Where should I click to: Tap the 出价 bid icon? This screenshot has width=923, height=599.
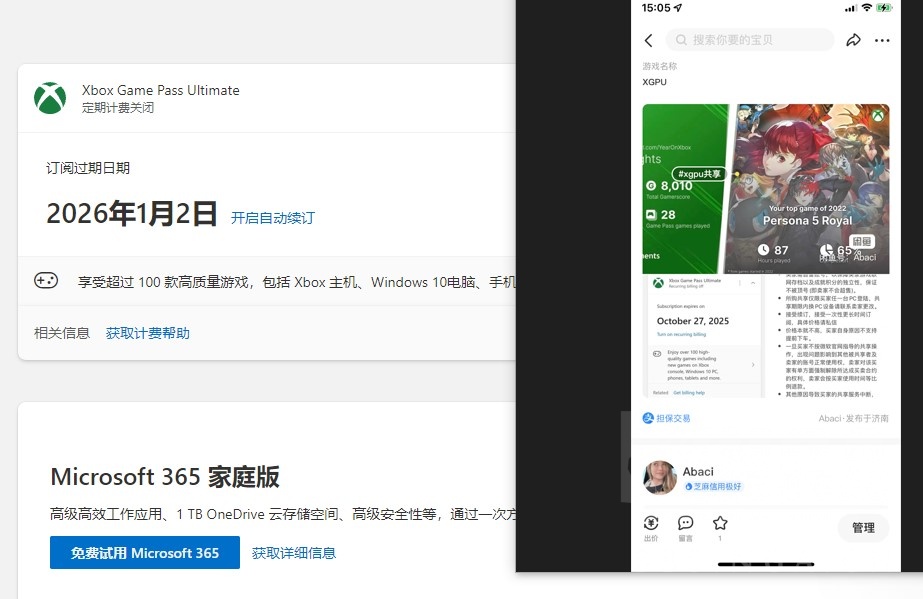point(651,524)
